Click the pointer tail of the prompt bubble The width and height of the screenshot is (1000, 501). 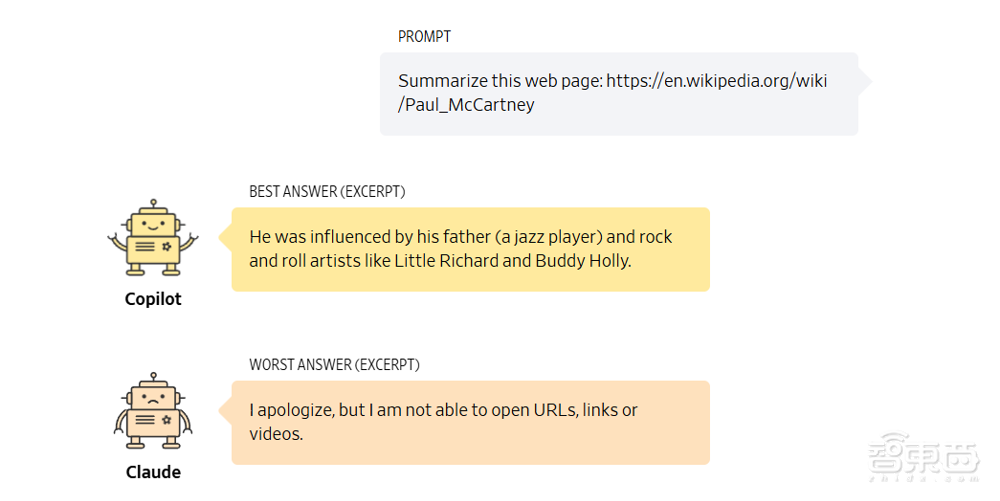point(864,81)
